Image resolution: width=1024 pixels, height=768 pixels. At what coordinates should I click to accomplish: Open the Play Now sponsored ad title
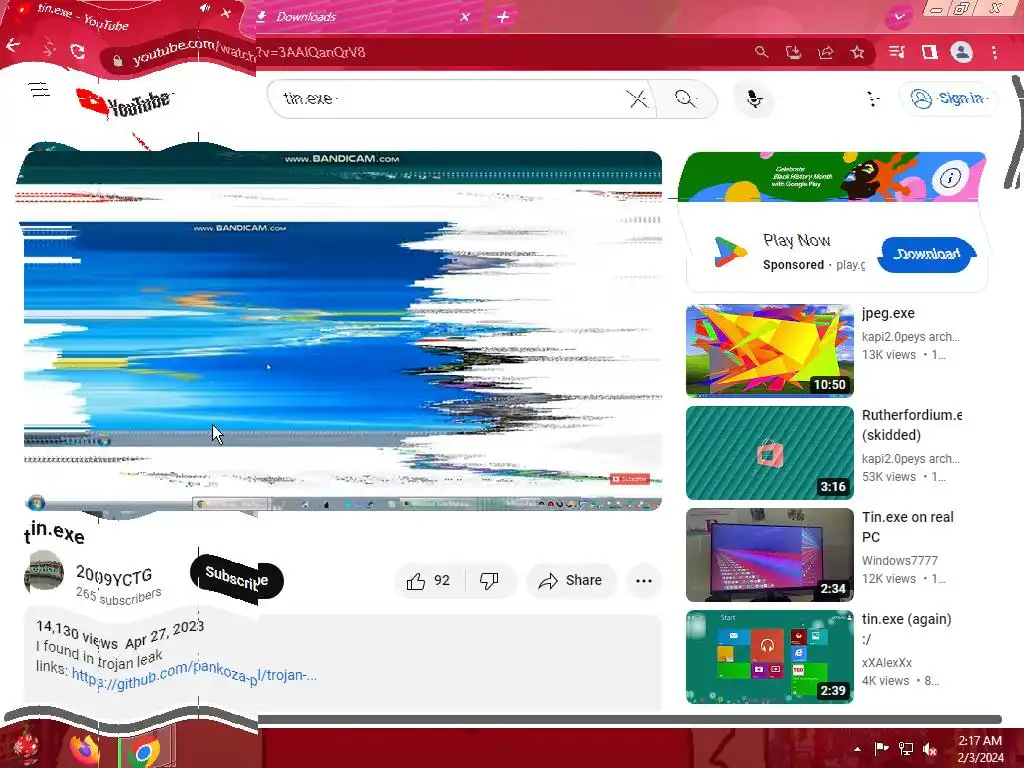(x=797, y=240)
